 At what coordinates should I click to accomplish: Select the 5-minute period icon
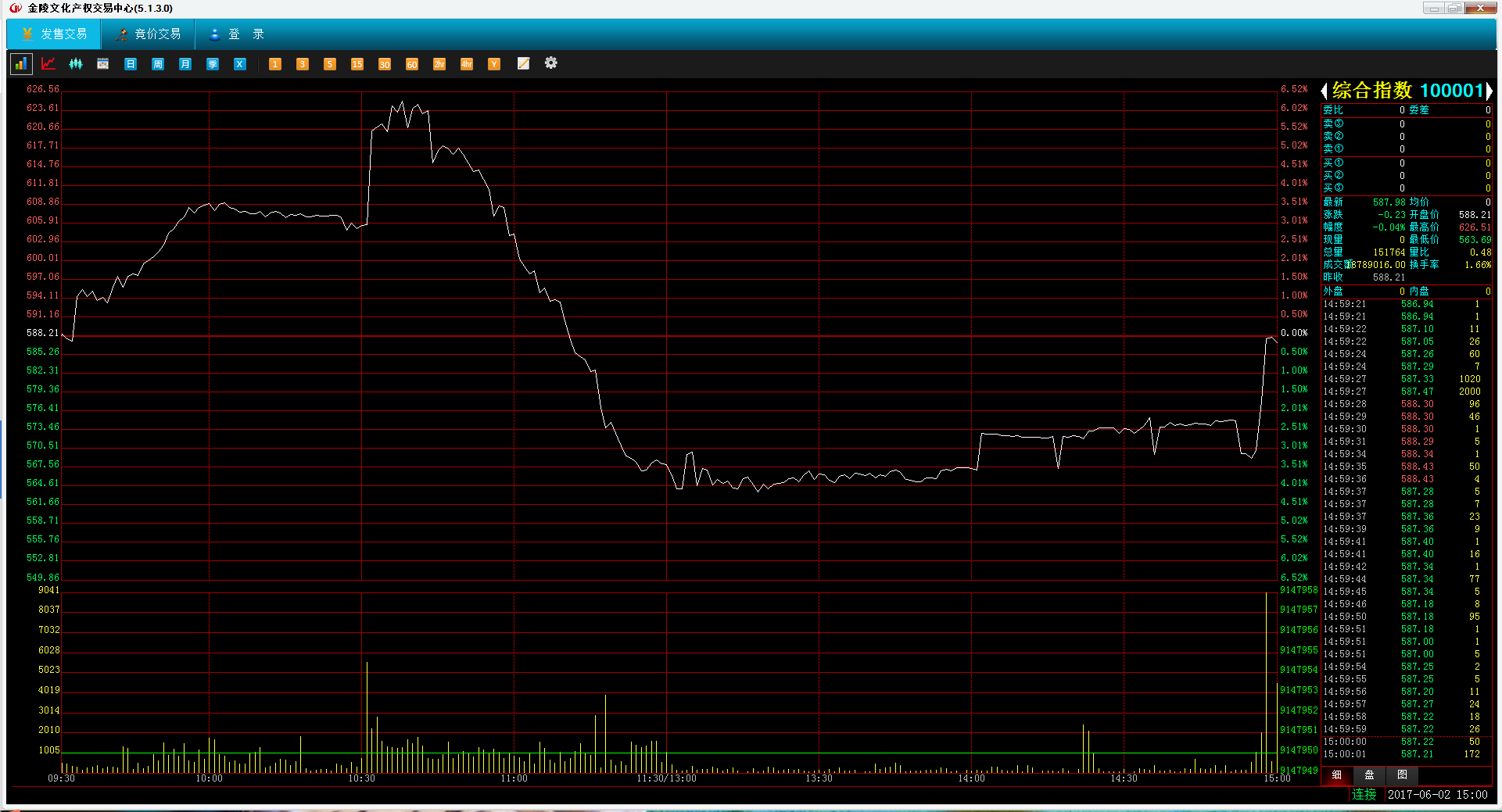click(x=330, y=64)
